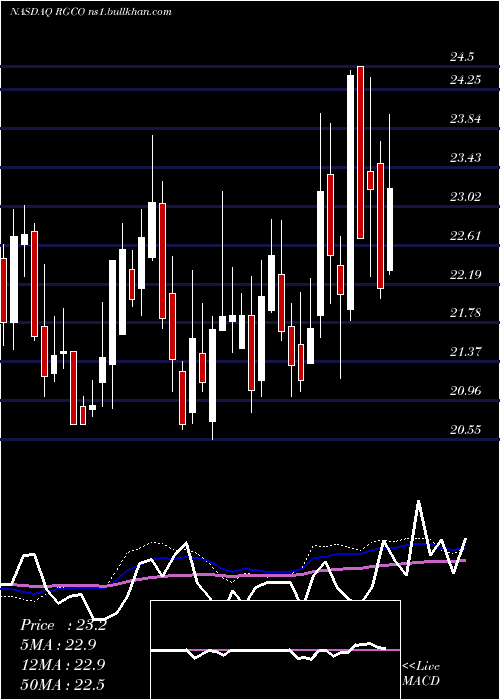Select the 21.37 price level label
Screen dimensions: 500x700
466,352
